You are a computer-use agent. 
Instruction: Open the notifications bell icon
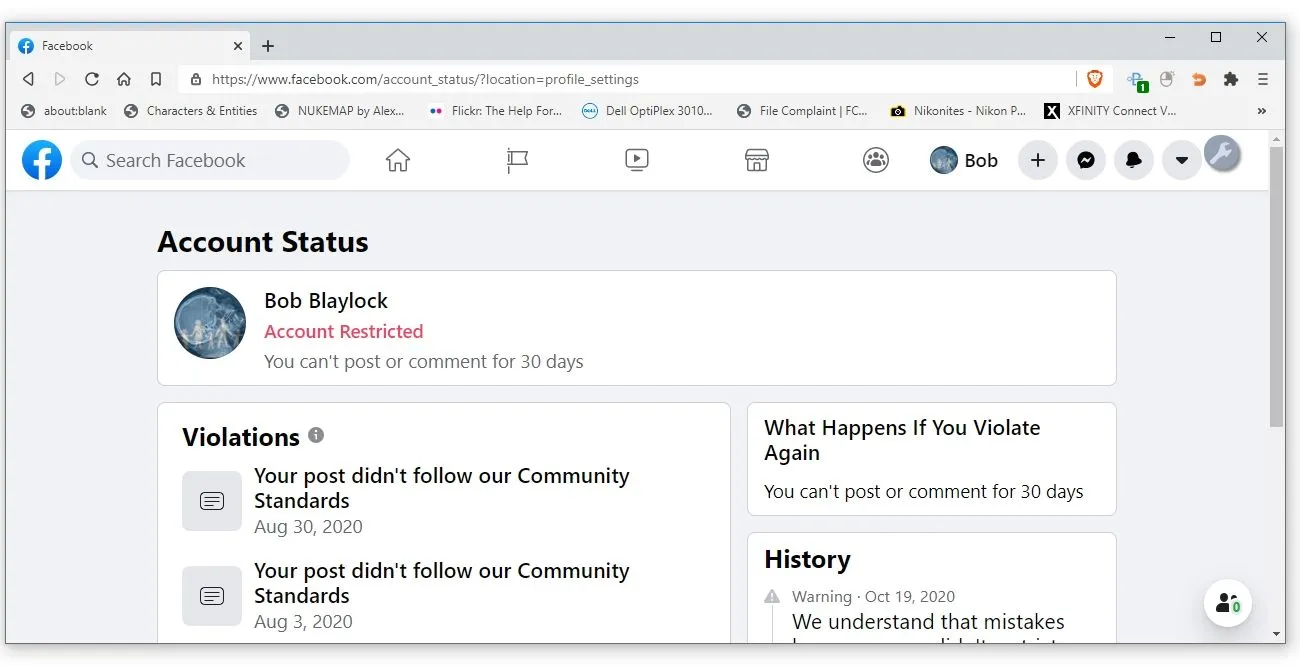point(1133,160)
